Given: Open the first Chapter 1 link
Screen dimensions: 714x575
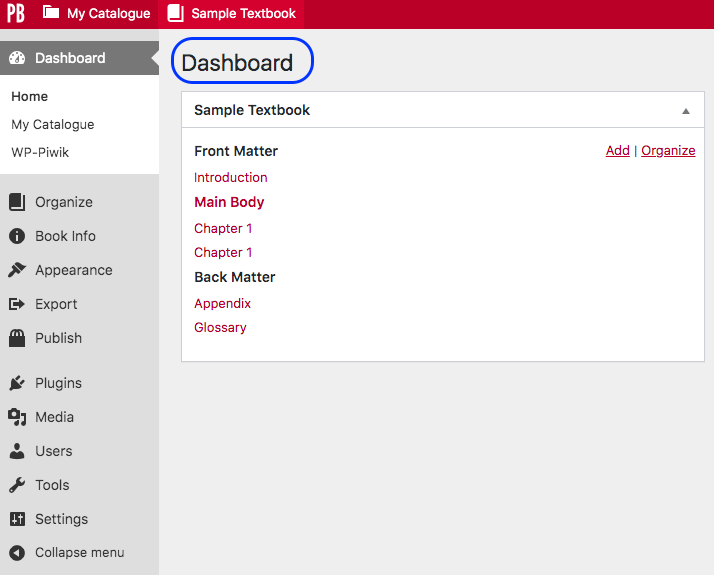Looking at the screenshot, I should point(223,228).
